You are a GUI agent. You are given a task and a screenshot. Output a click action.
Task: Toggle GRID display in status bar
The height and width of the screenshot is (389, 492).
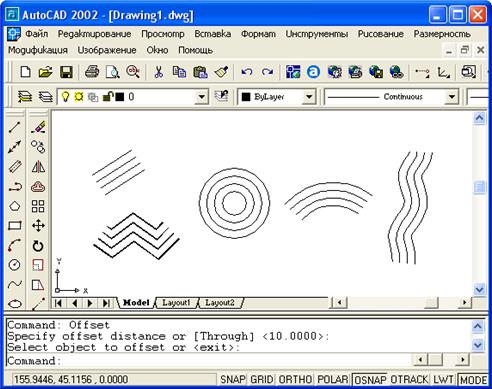(261, 380)
